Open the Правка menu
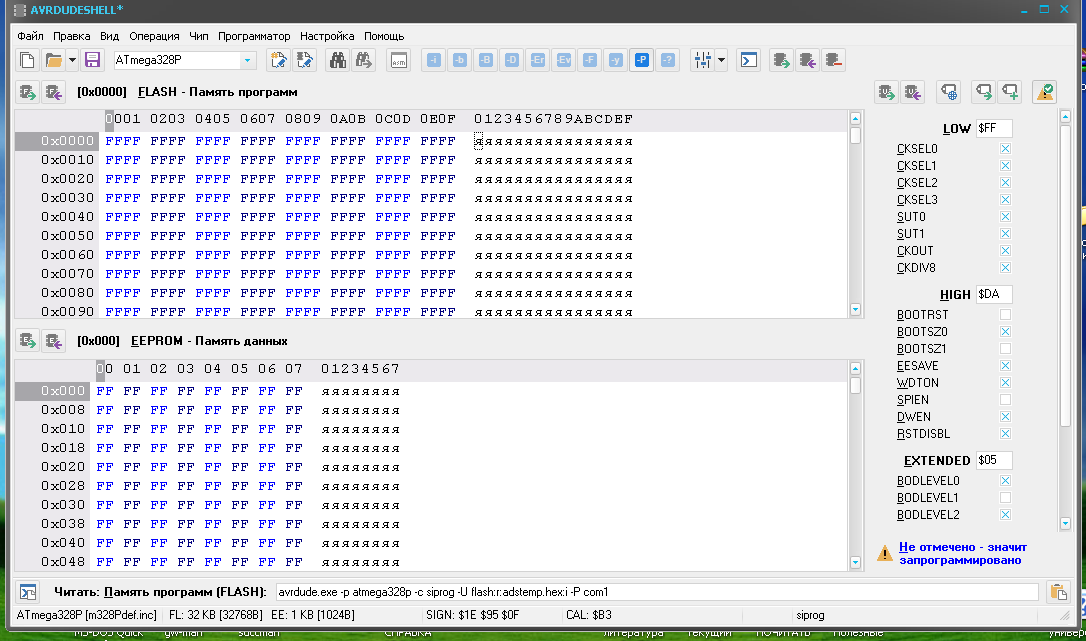1086x641 pixels. coord(71,36)
